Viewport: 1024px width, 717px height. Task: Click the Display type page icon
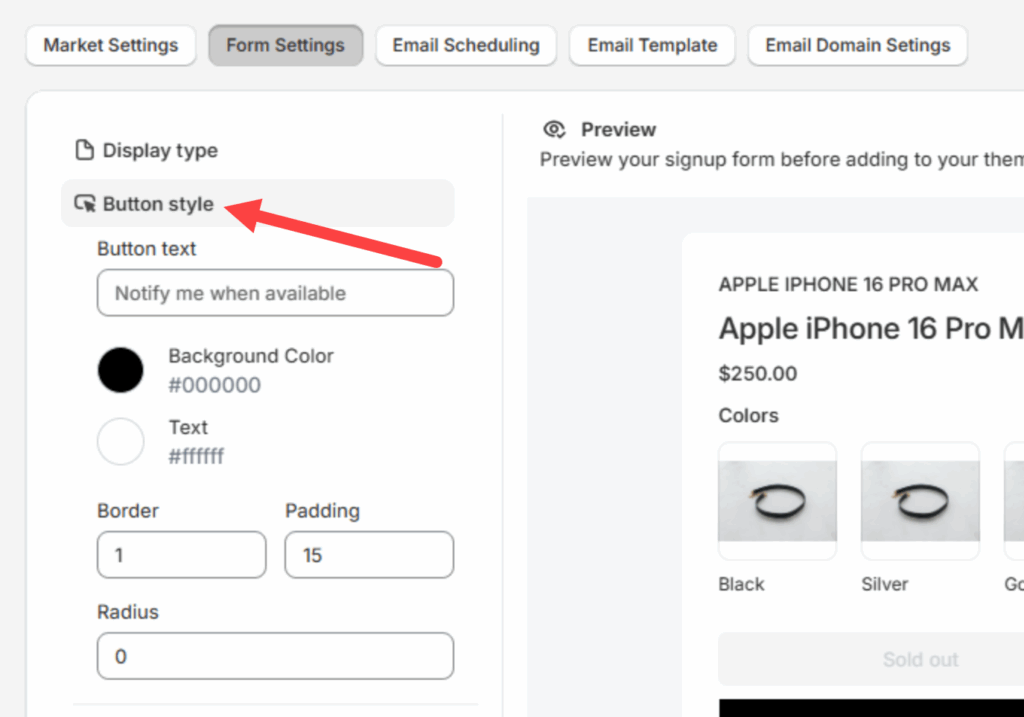85,151
